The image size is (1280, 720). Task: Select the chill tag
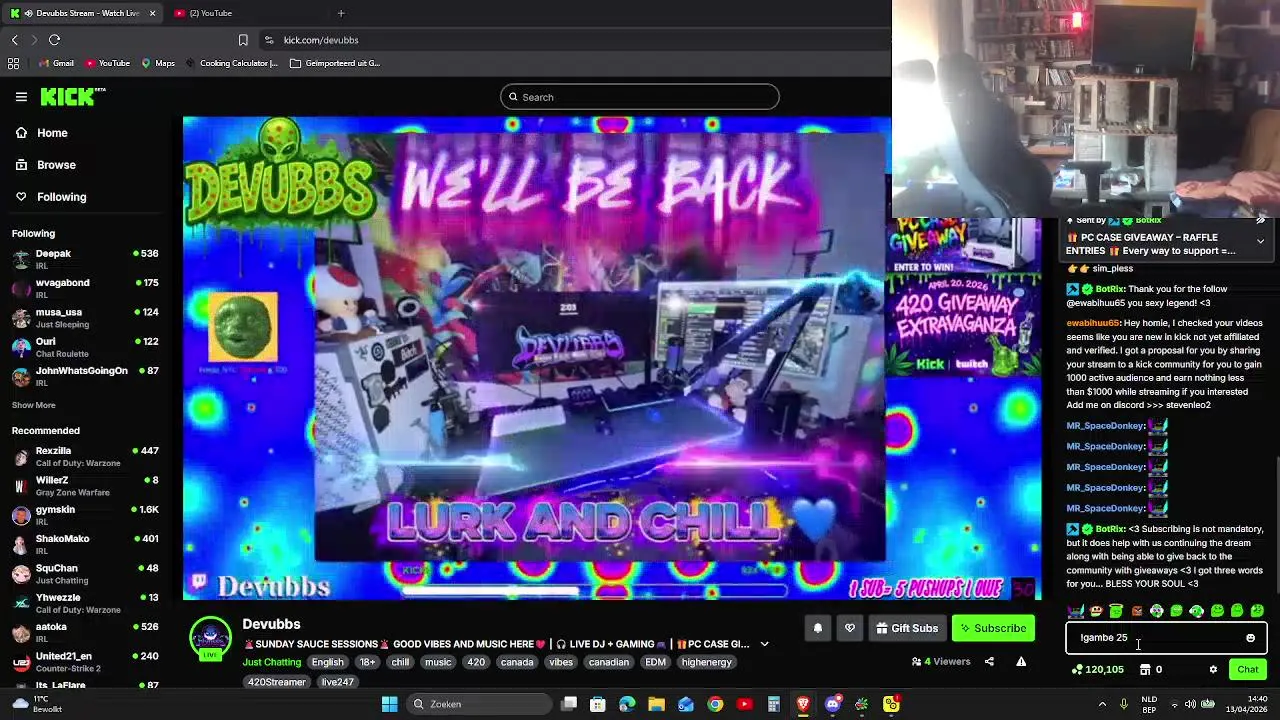coord(400,662)
